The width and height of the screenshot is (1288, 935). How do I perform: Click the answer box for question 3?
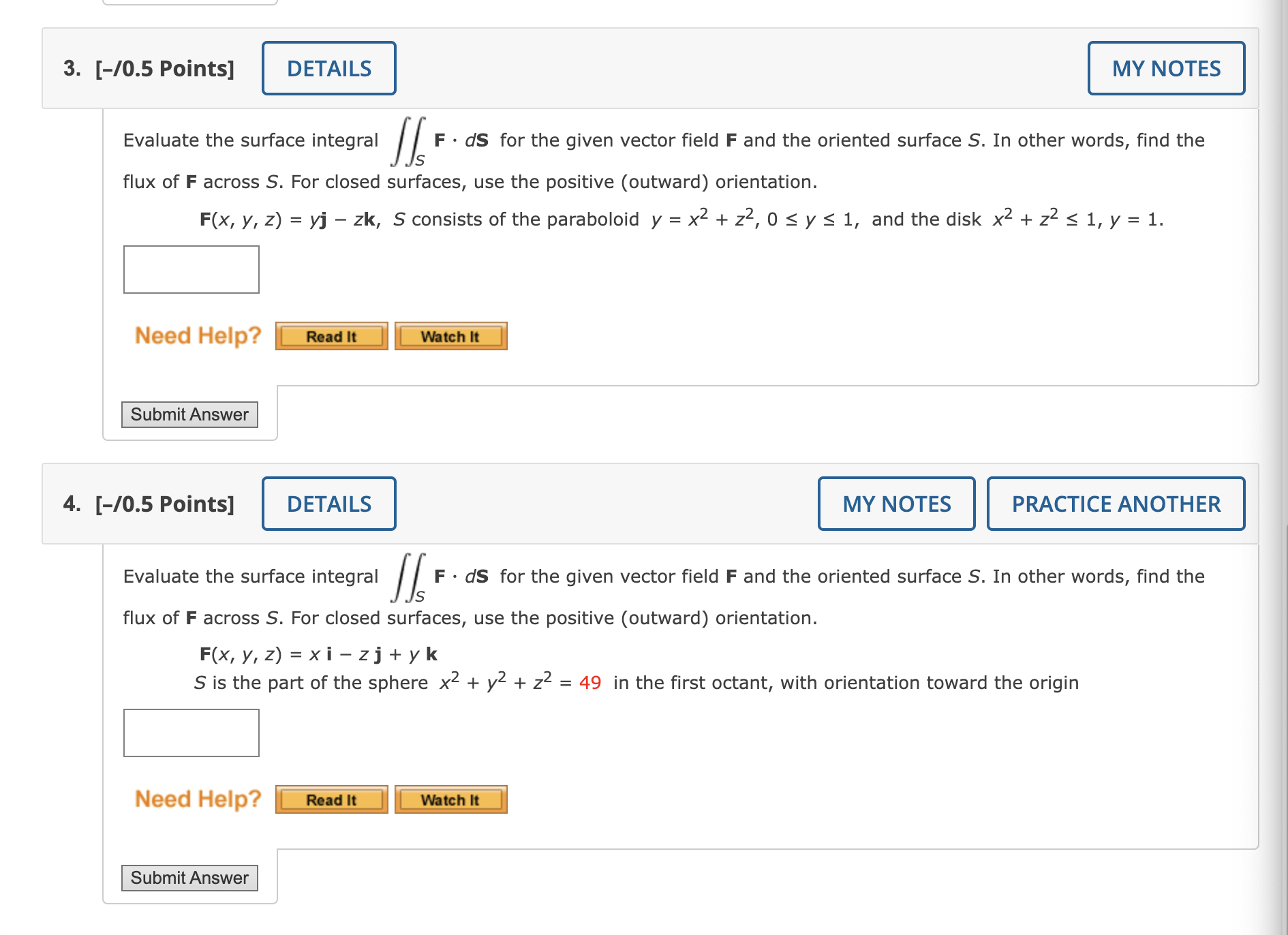point(191,270)
